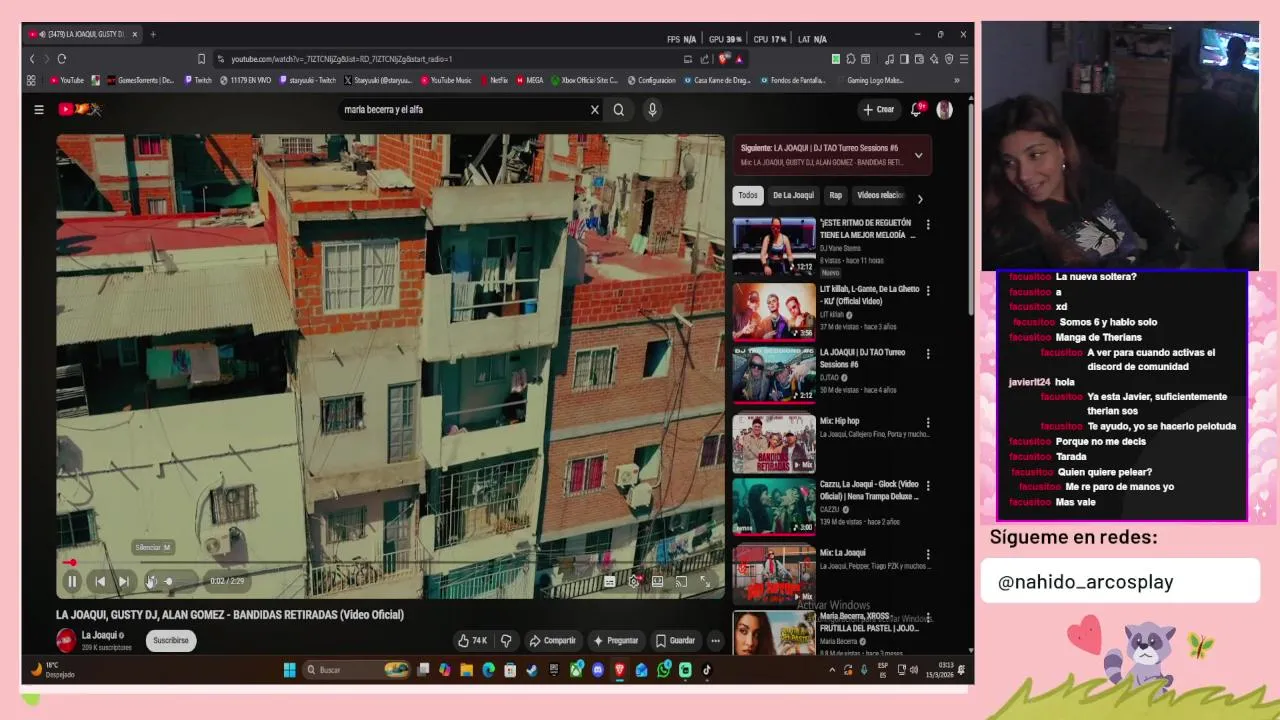The height and width of the screenshot is (720, 1280).
Task: Open Steam from the taskbar
Action: click(532, 670)
